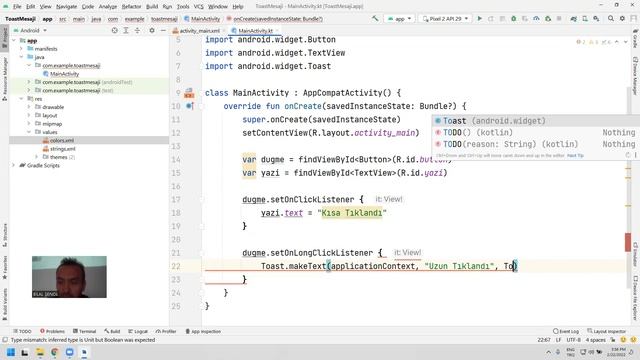Viewport: 640px width, 360px height.
Task: Toggle Device File Explorer side tab
Action: pos(636,298)
